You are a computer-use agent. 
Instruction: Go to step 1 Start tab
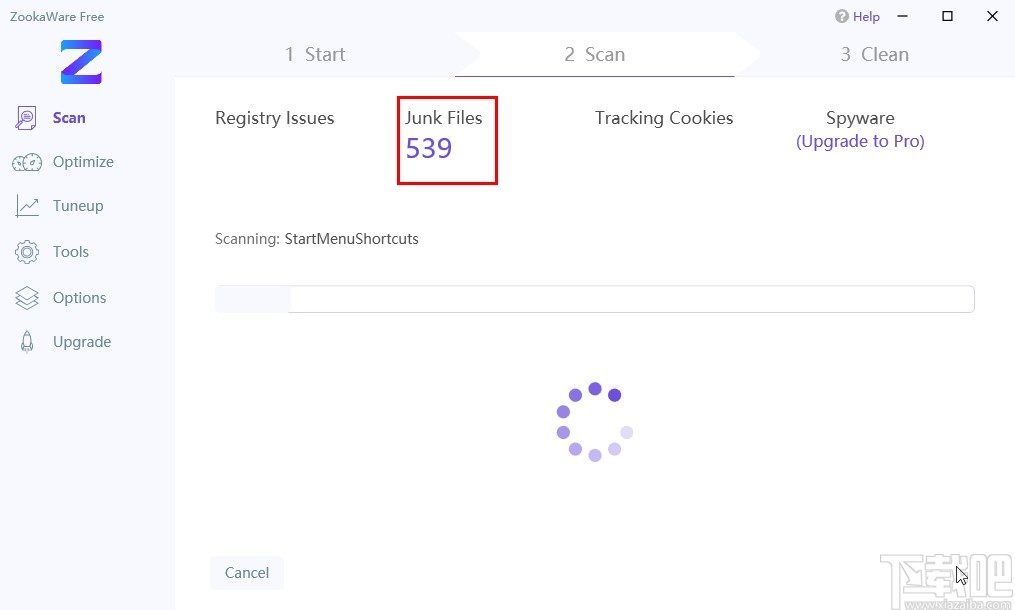click(315, 55)
